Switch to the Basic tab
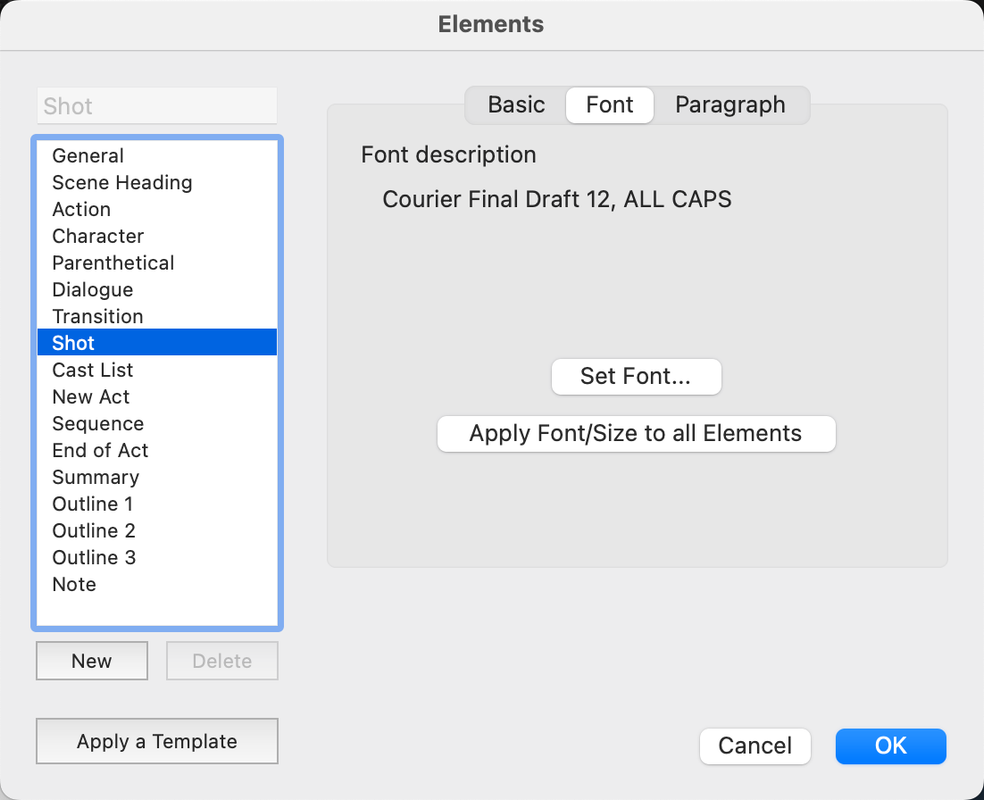Image resolution: width=984 pixels, height=800 pixels. click(x=516, y=105)
